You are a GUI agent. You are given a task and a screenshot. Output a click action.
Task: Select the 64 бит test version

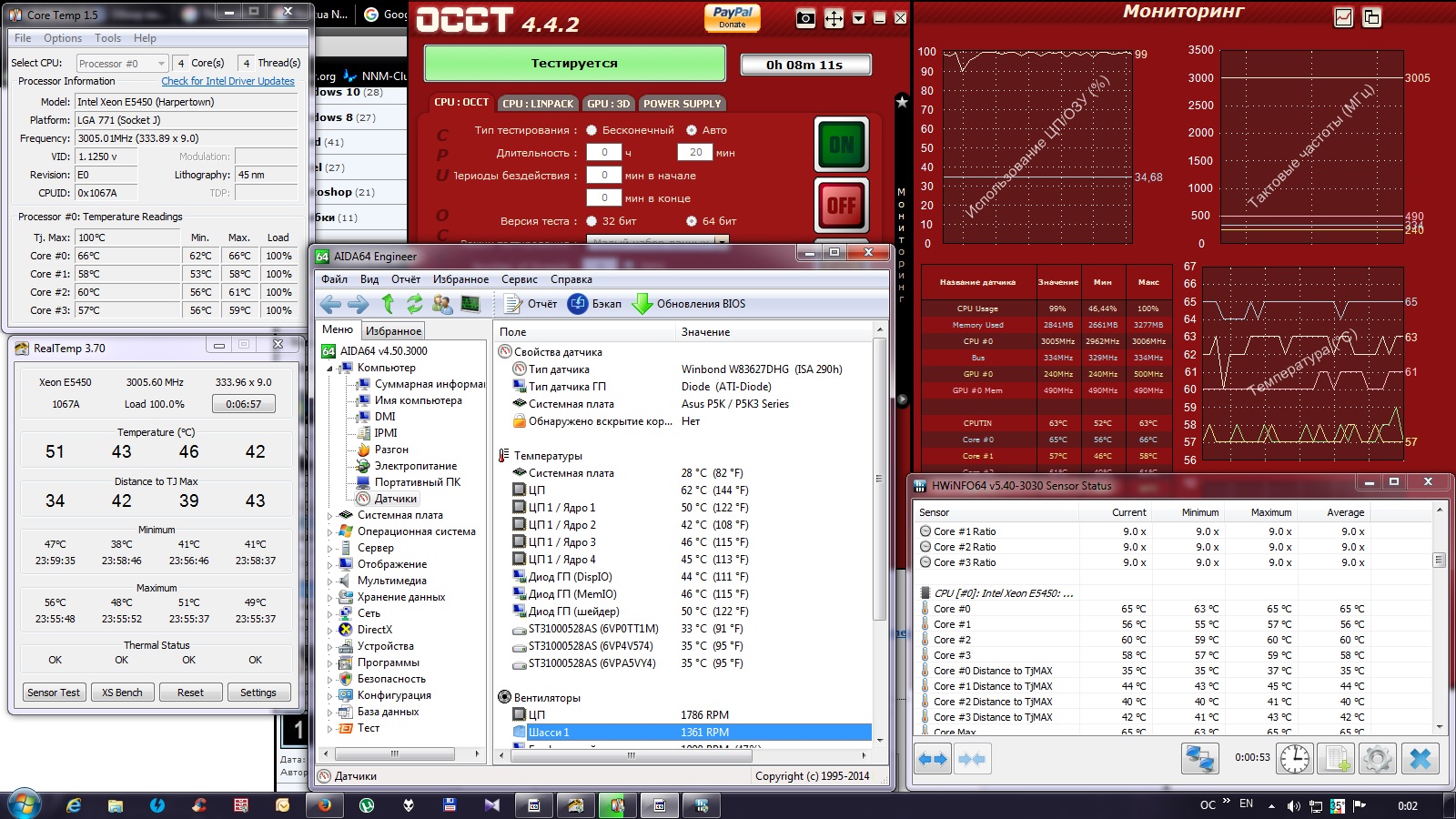(x=692, y=221)
